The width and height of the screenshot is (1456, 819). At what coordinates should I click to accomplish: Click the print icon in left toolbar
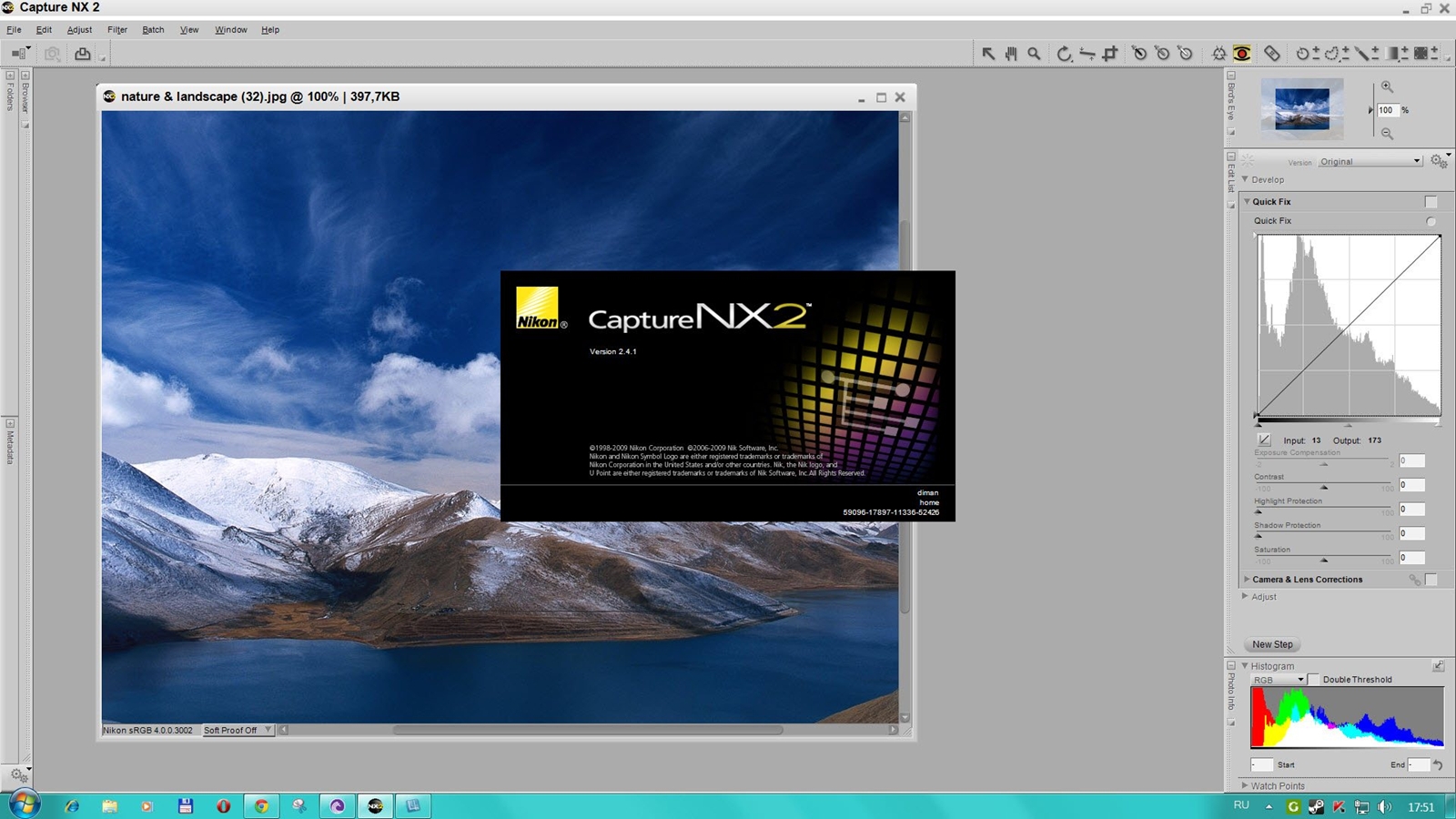(83, 54)
